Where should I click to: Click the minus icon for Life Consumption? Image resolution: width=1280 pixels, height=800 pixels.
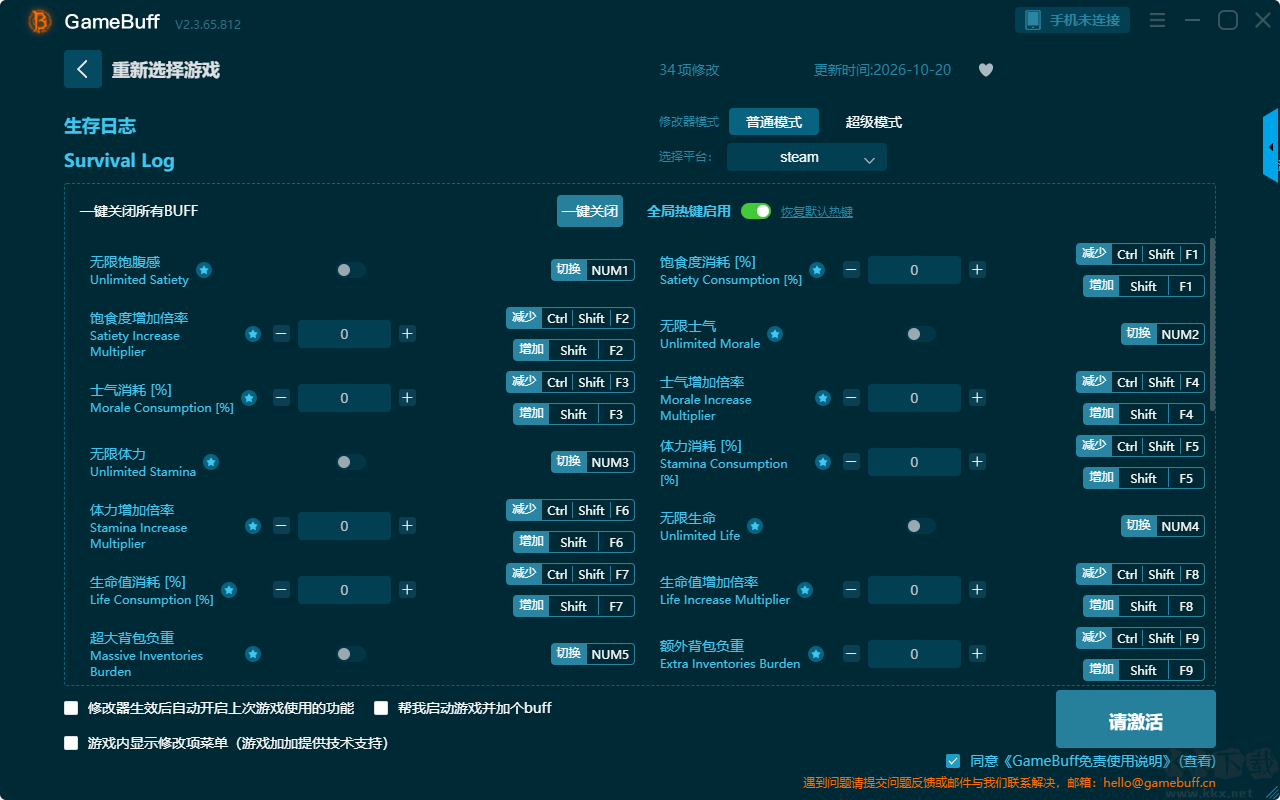coord(281,590)
